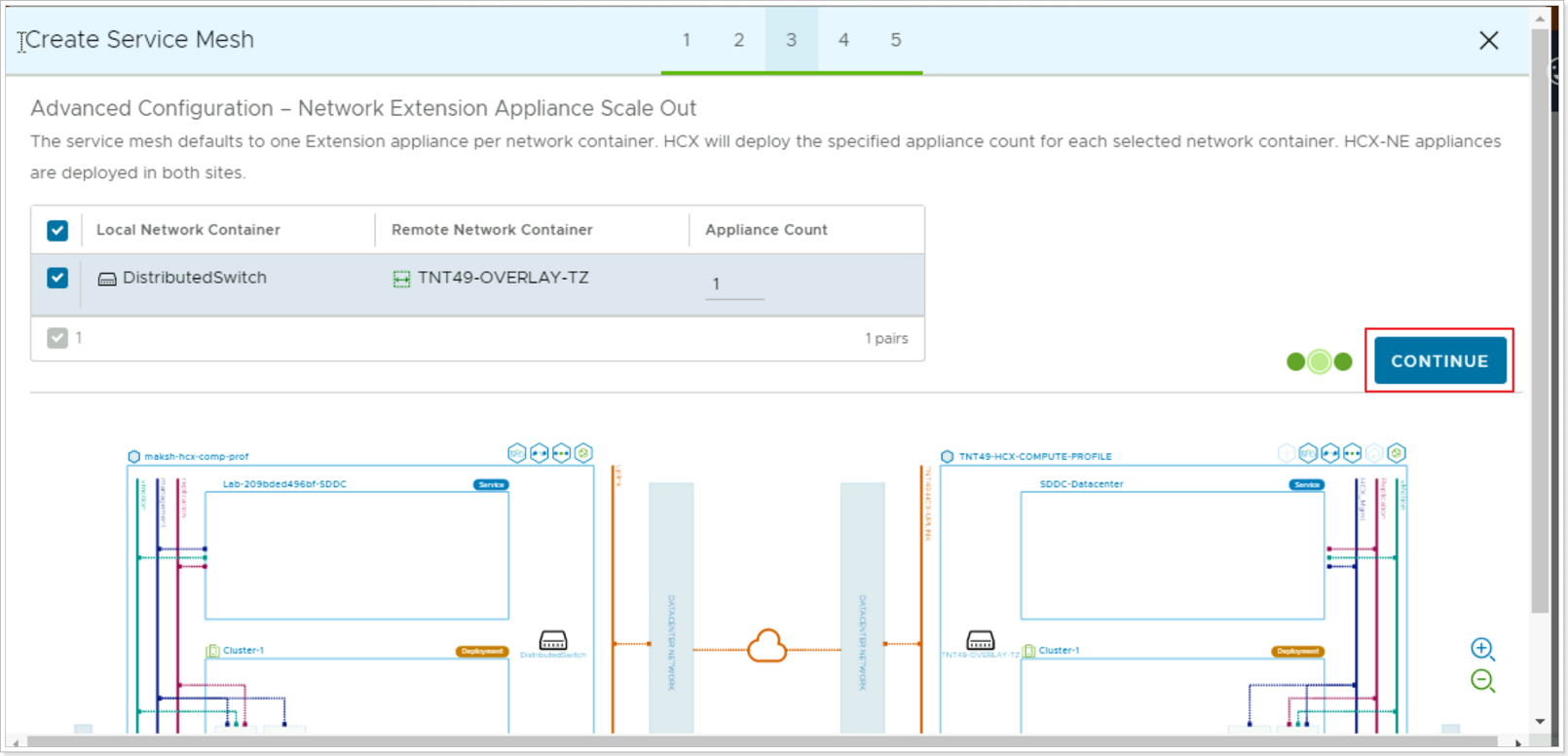Click the maksh-hcx-comp-prof label
This screenshot has width=1568, height=756.
pos(197,456)
